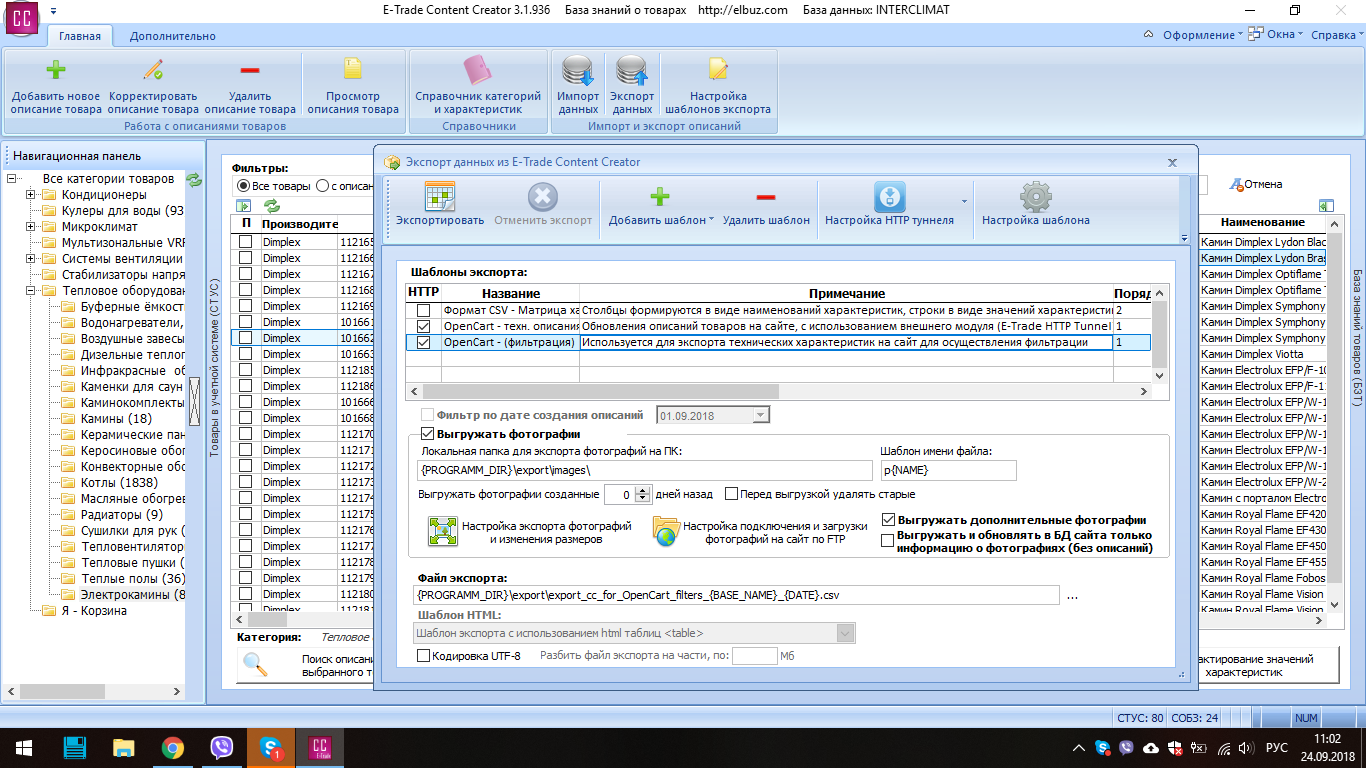Open the Windows Start menu

[23, 747]
